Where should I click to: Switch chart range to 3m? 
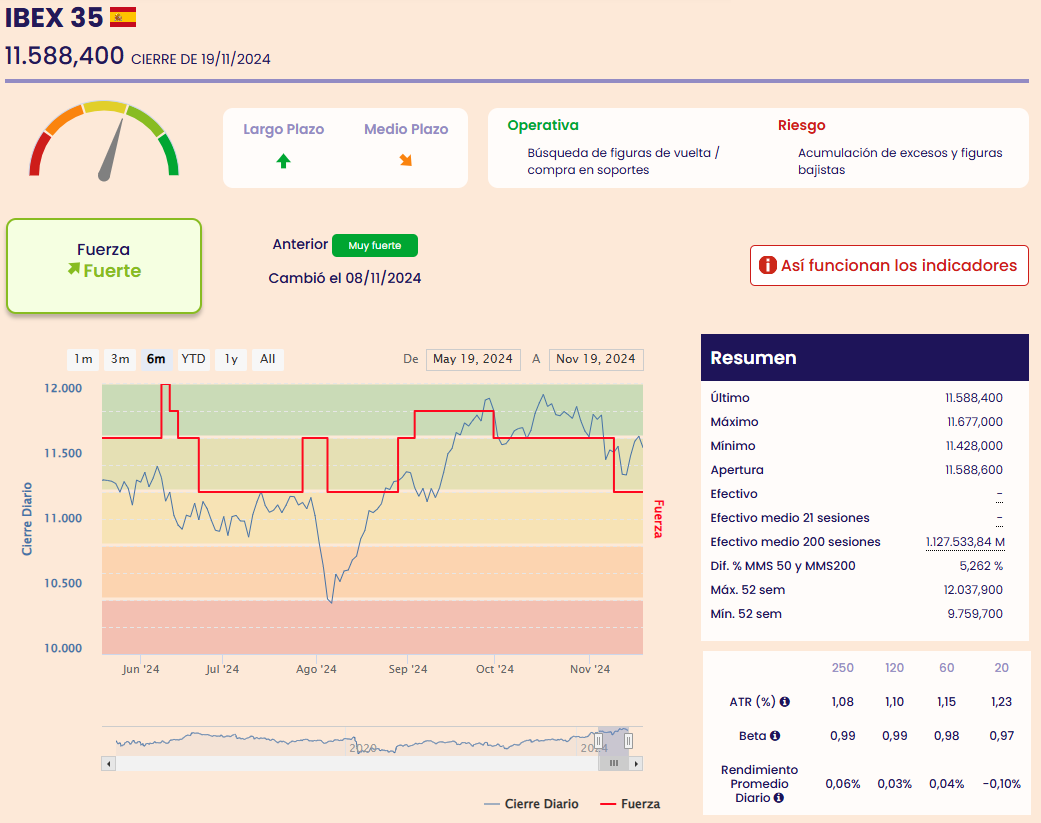(x=120, y=359)
